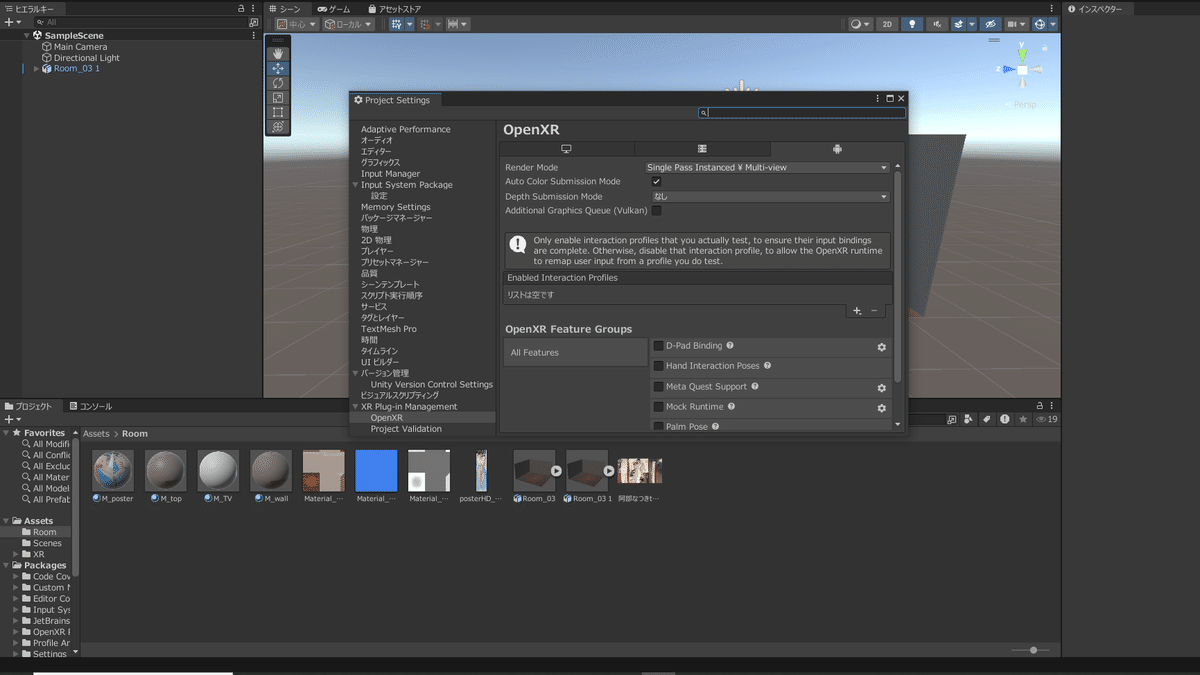Toggle scene lighting lightbulb button
The image size is (1200, 675).
pos(911,24)
